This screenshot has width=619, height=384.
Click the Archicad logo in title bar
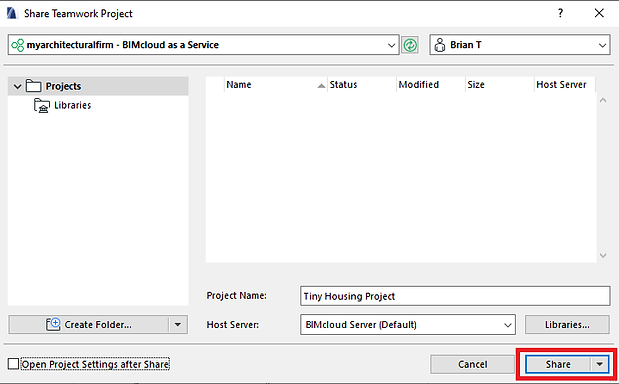click(x=12, y=13)
